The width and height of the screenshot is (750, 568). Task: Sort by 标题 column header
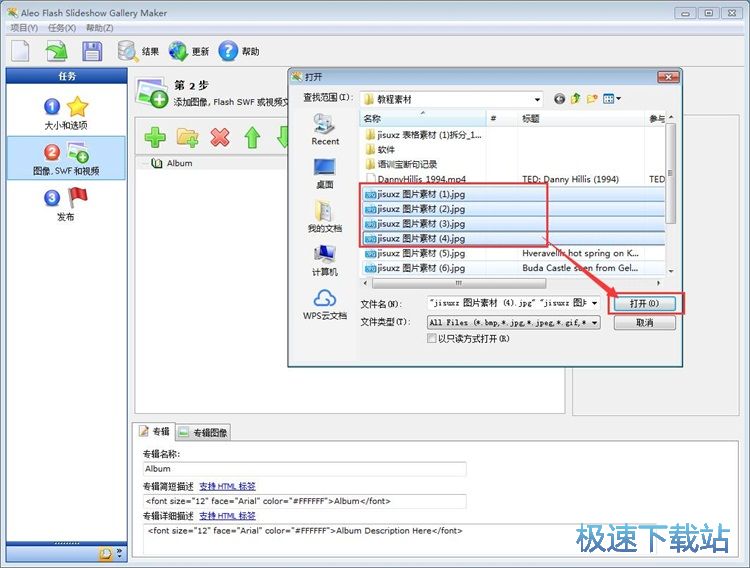(581, 118)
